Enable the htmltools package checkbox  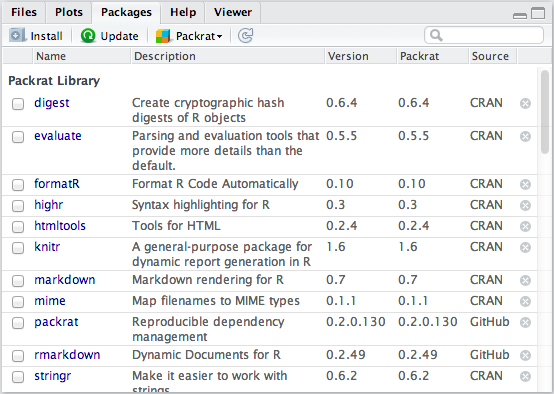pyautogui.click(x=18, y=227)
